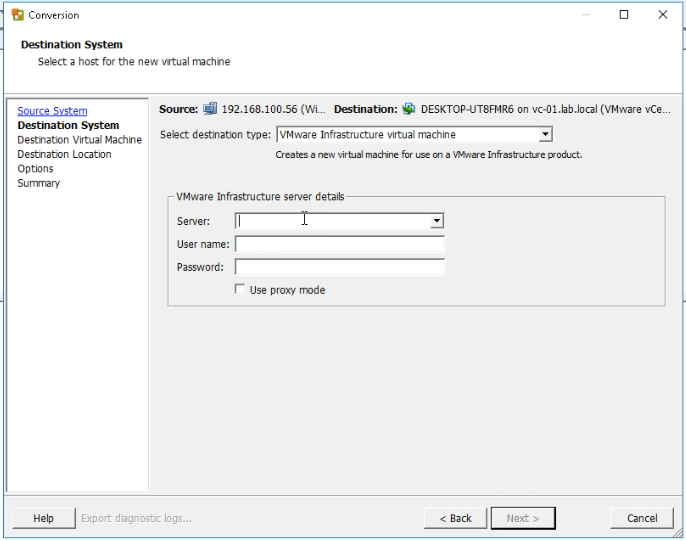Click the Next button
The height and width of the screenshot is (541, 686).
(x=523, y=518)
